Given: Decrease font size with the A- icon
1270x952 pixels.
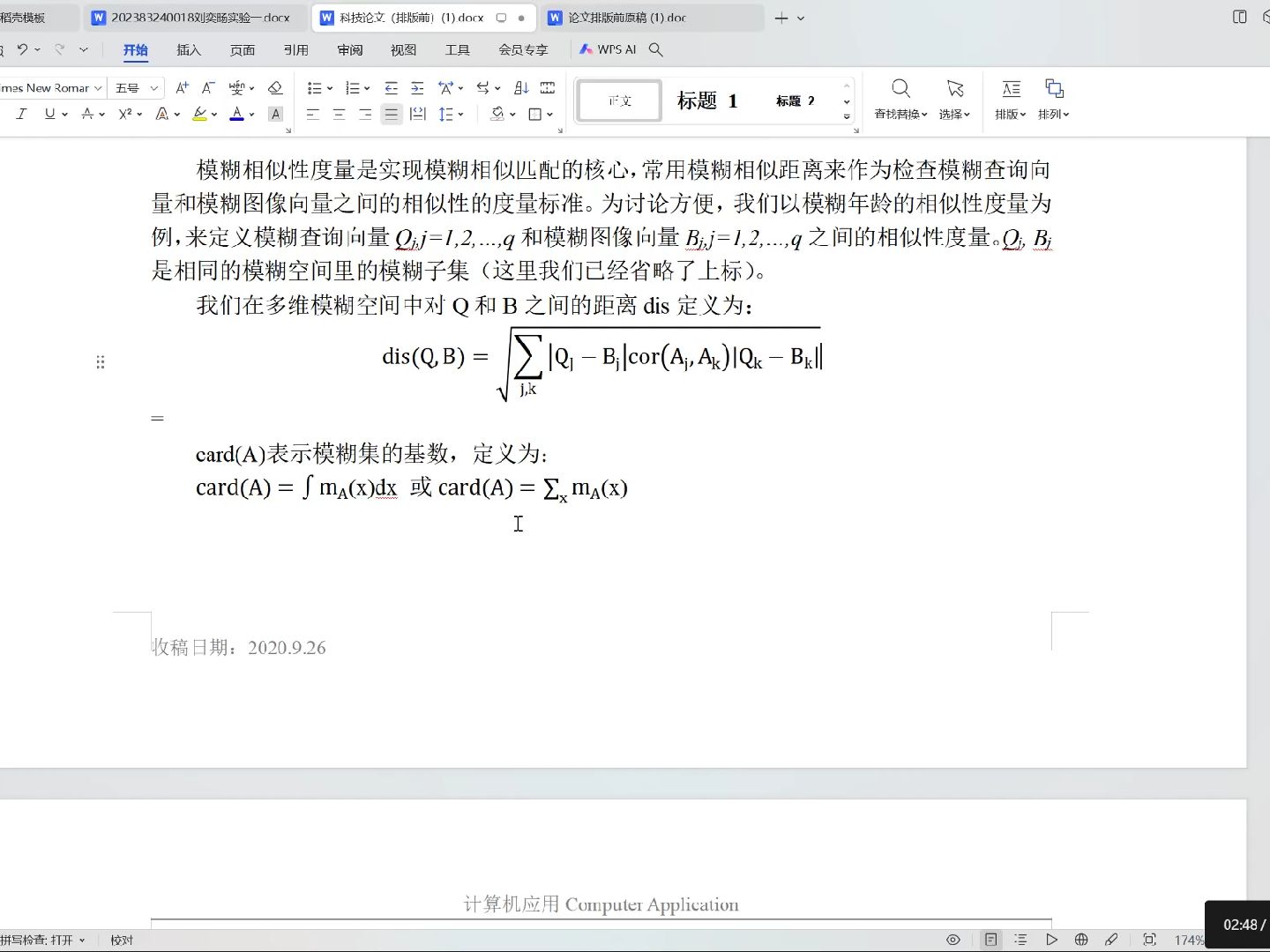Looking at the screenshot, I should click(x=208, y=88).
